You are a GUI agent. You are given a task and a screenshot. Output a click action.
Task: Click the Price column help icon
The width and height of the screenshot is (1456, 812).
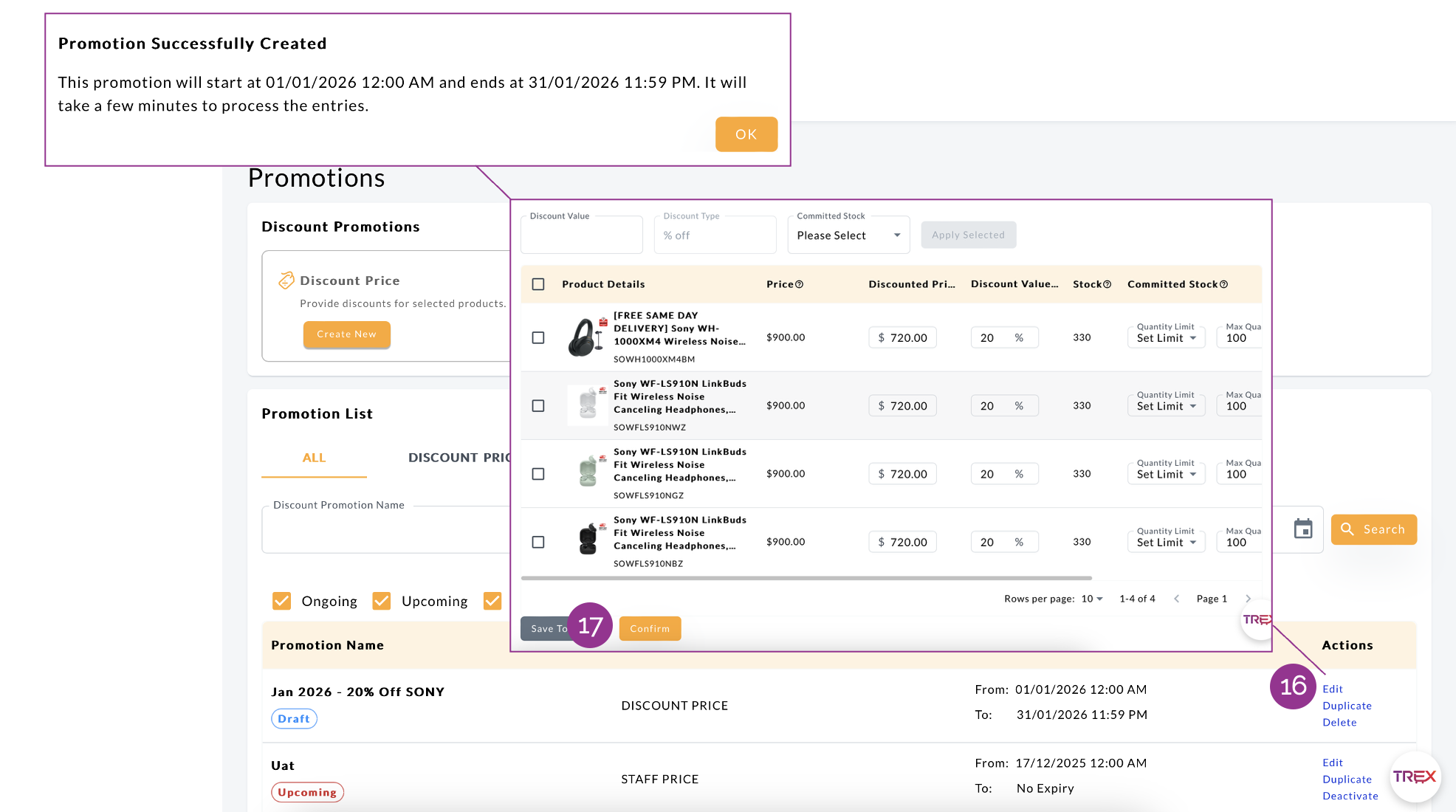click(799, 284)
